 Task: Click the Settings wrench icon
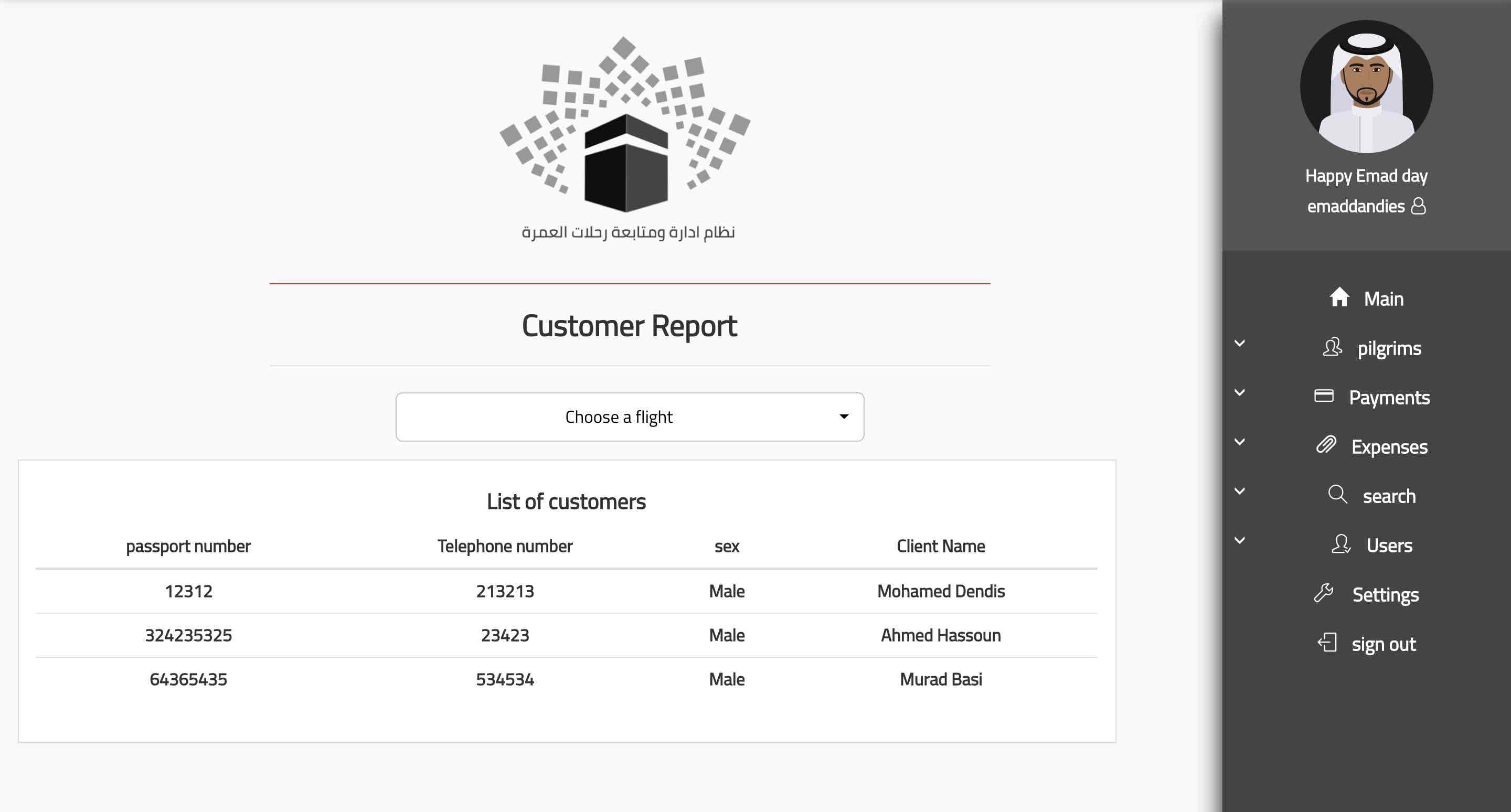click(1324, 593)
